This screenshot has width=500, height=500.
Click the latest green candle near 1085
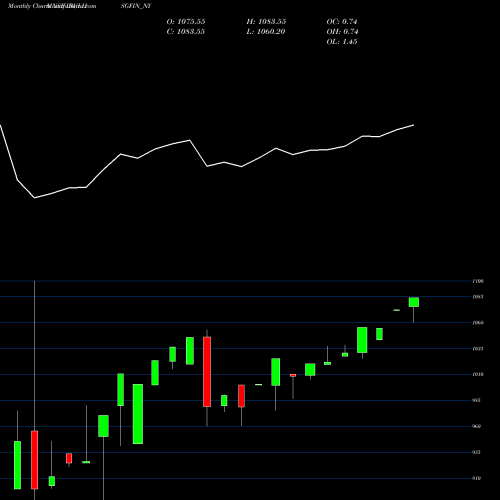[414, 302]
